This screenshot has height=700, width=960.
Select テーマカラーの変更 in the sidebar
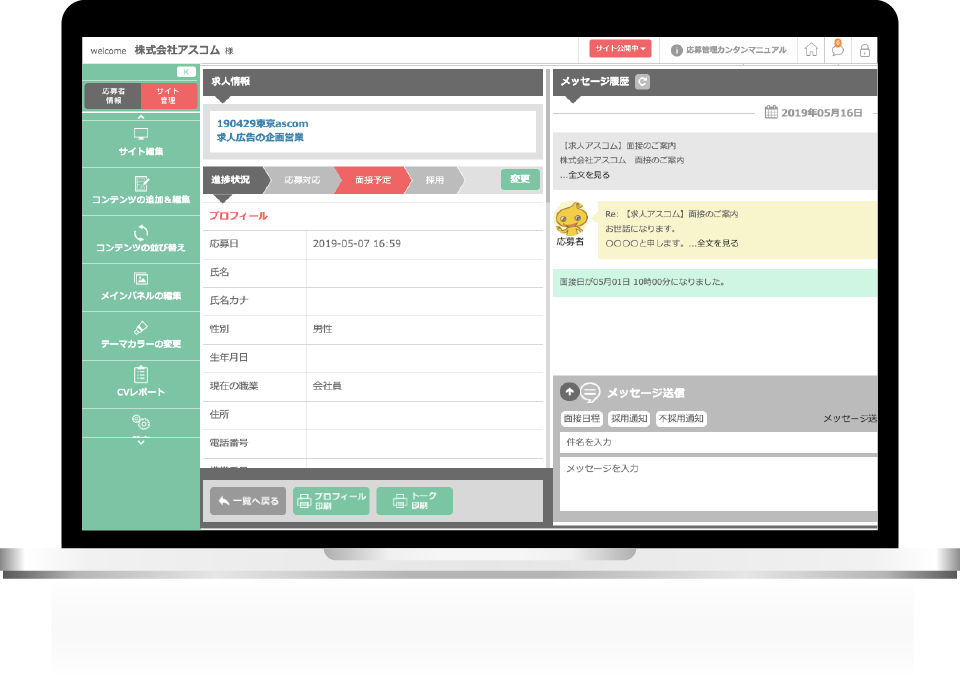(141, 335)
